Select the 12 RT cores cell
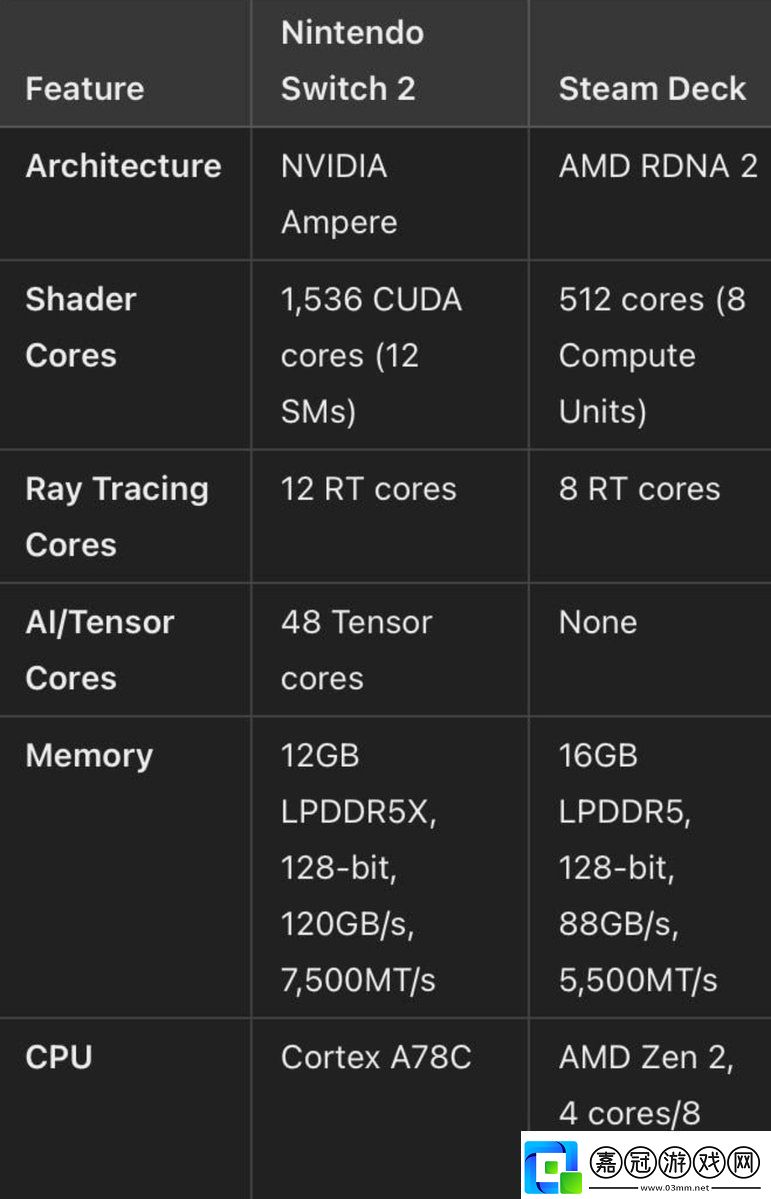 tap(369, 489)
